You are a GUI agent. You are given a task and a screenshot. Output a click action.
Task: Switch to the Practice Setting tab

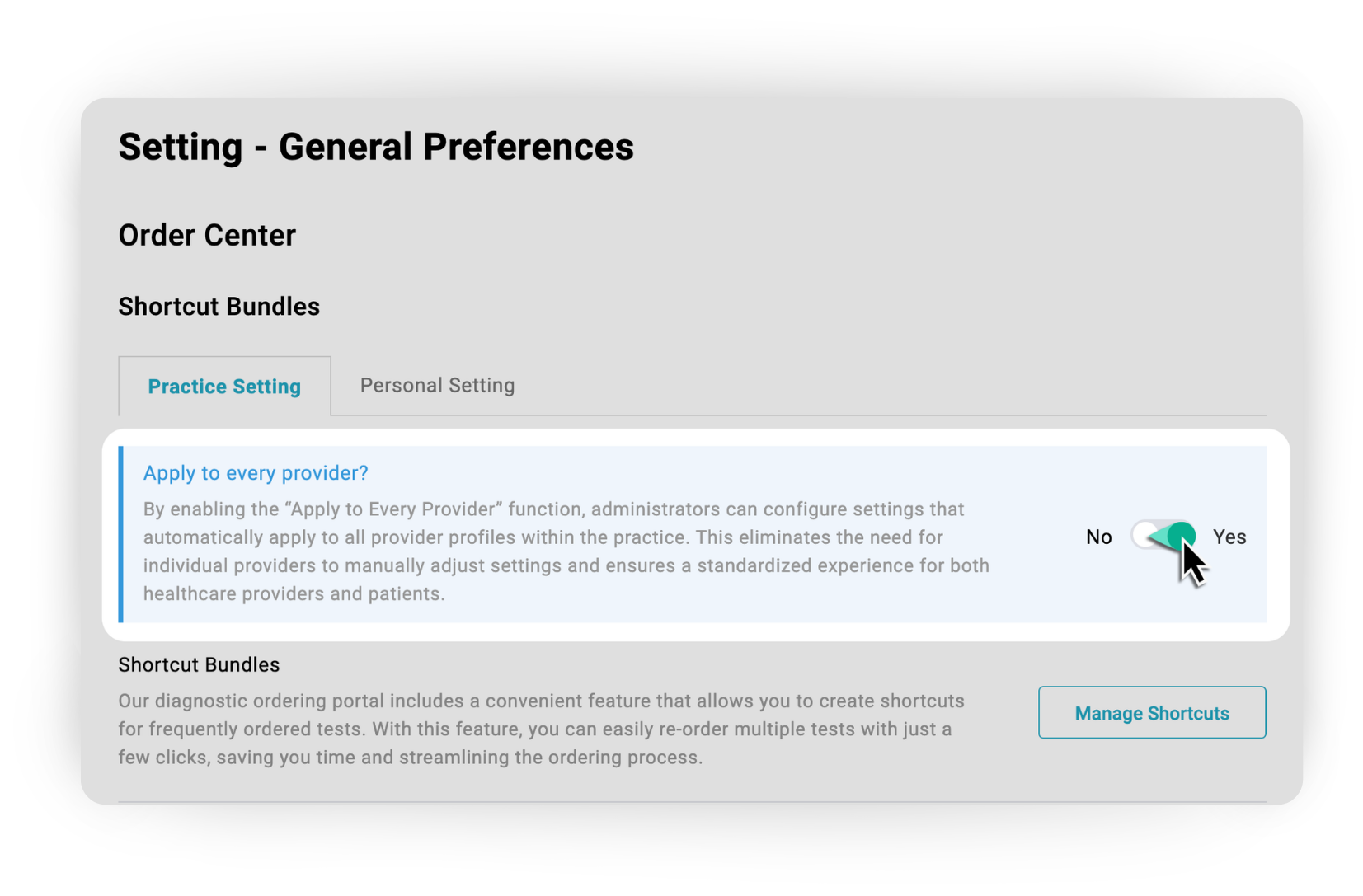224,387
